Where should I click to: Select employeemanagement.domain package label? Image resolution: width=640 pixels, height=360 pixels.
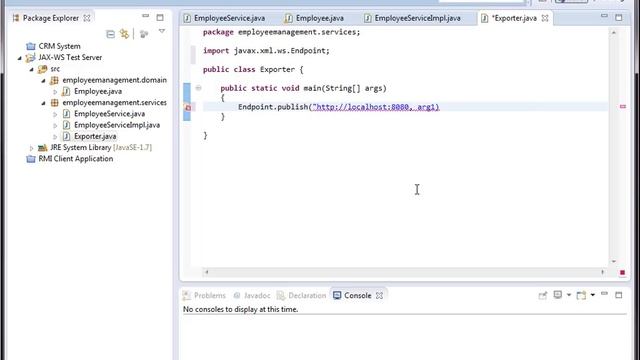(x=114, y=80)
